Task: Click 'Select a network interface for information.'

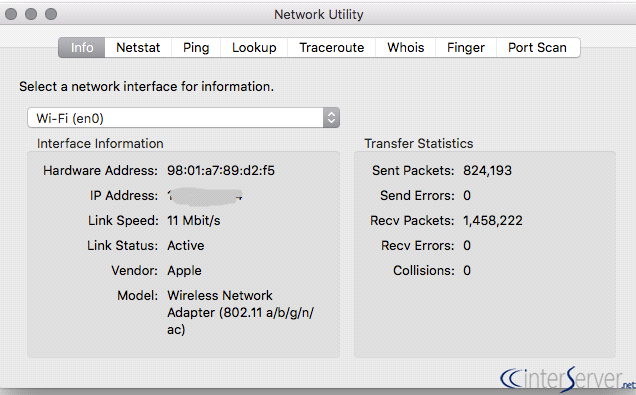Action: (146, 86)
